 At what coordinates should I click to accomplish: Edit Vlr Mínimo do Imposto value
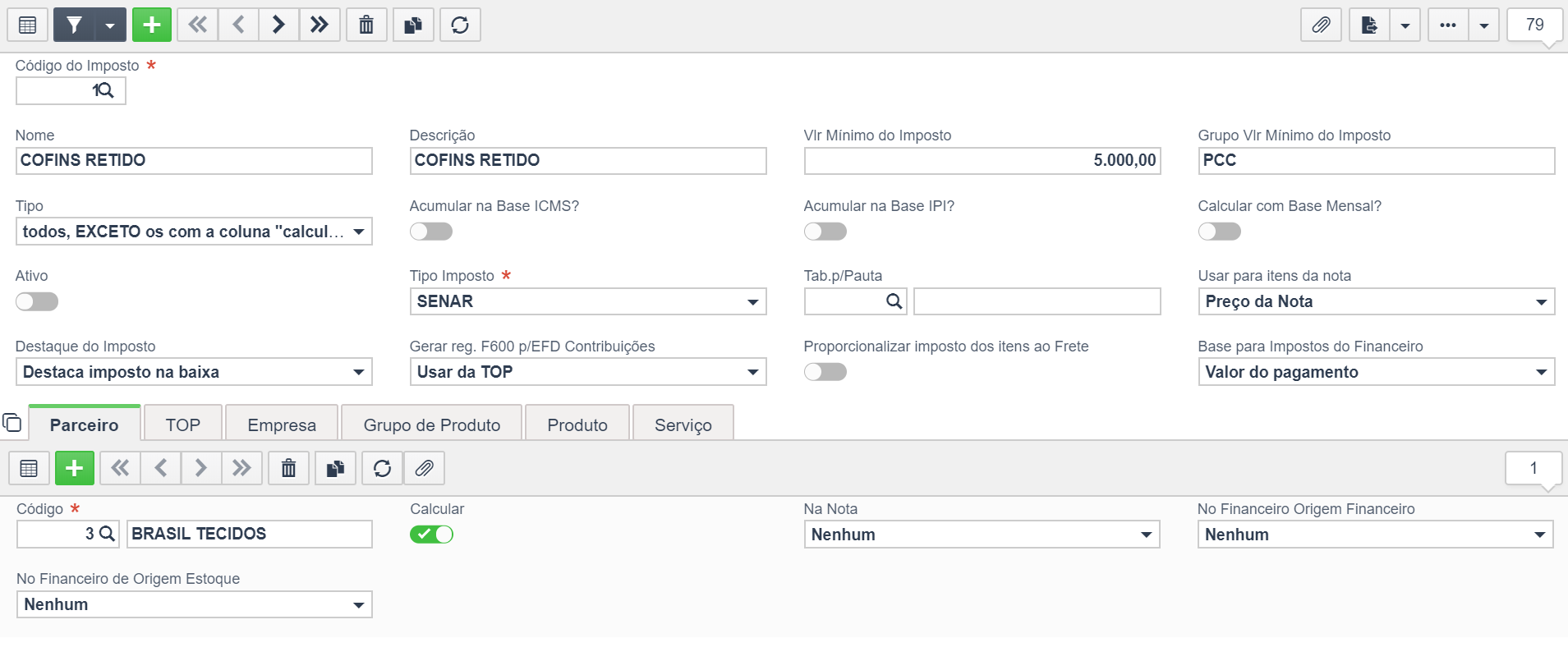pos(982,160)
